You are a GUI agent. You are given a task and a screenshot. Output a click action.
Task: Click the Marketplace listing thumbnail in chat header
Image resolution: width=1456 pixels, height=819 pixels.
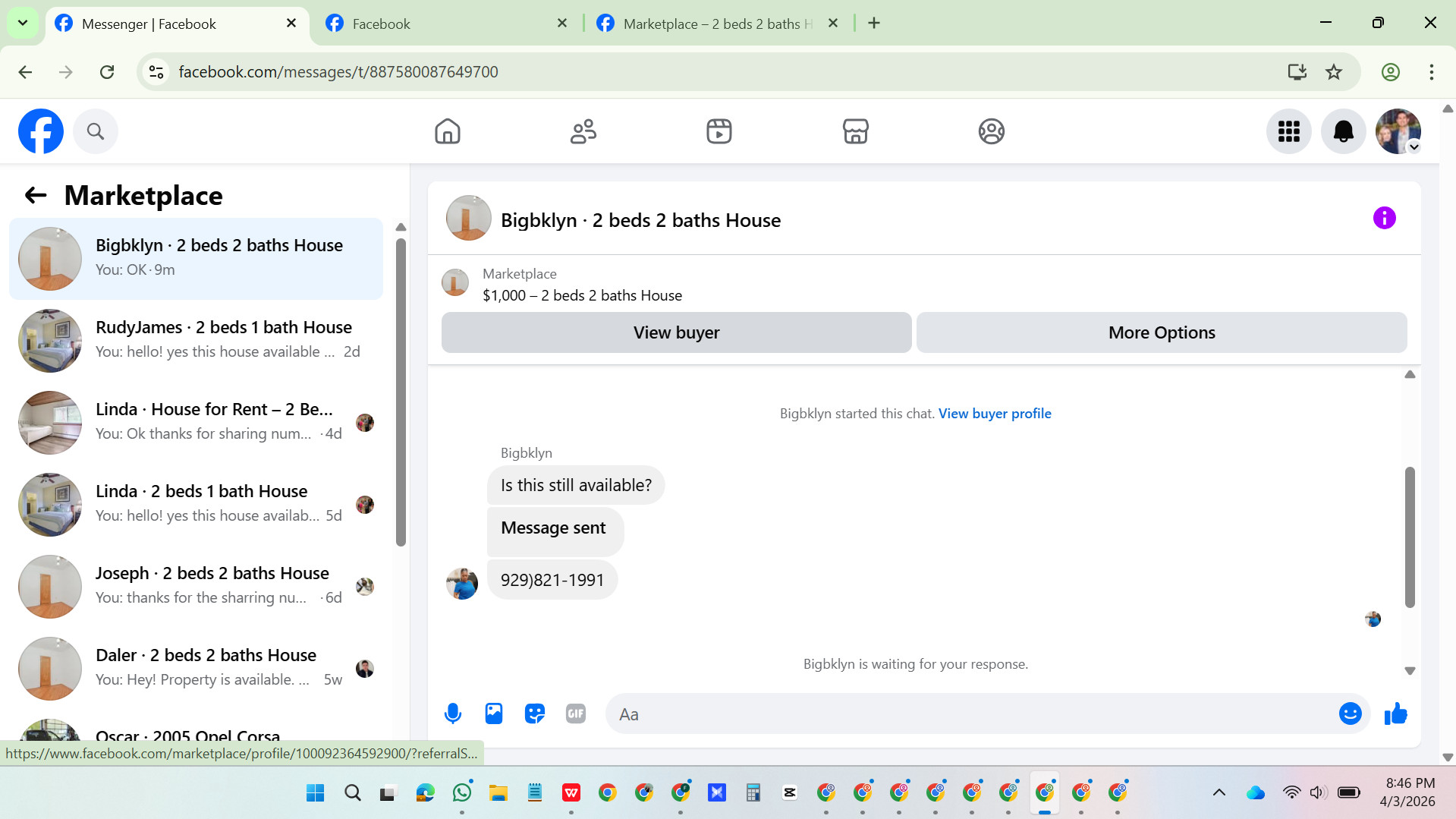(x=455, y=282)
